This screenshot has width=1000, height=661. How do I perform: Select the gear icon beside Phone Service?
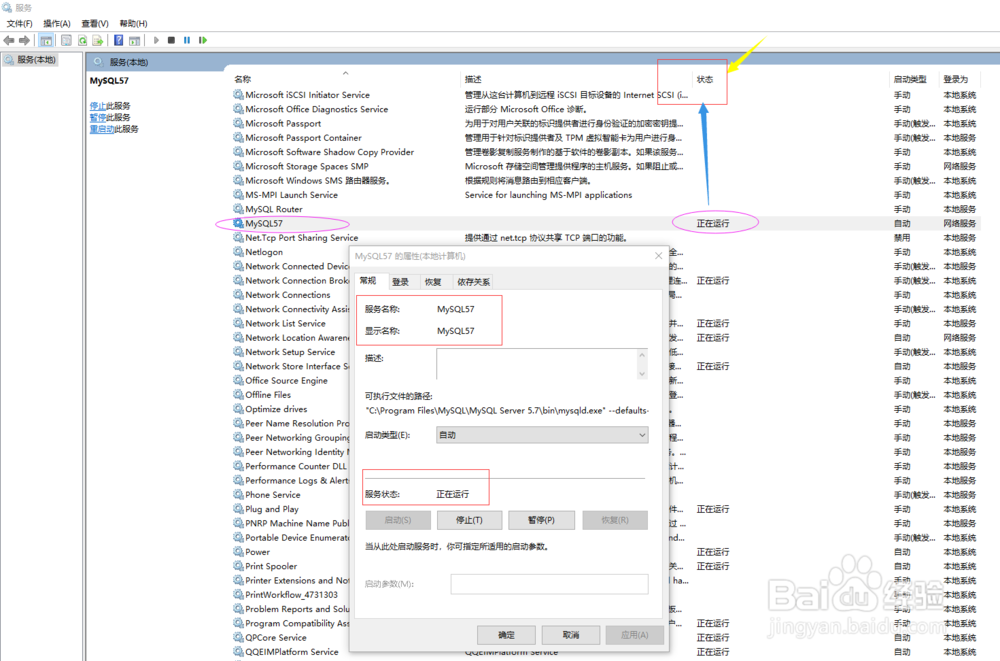click(239, 494)
